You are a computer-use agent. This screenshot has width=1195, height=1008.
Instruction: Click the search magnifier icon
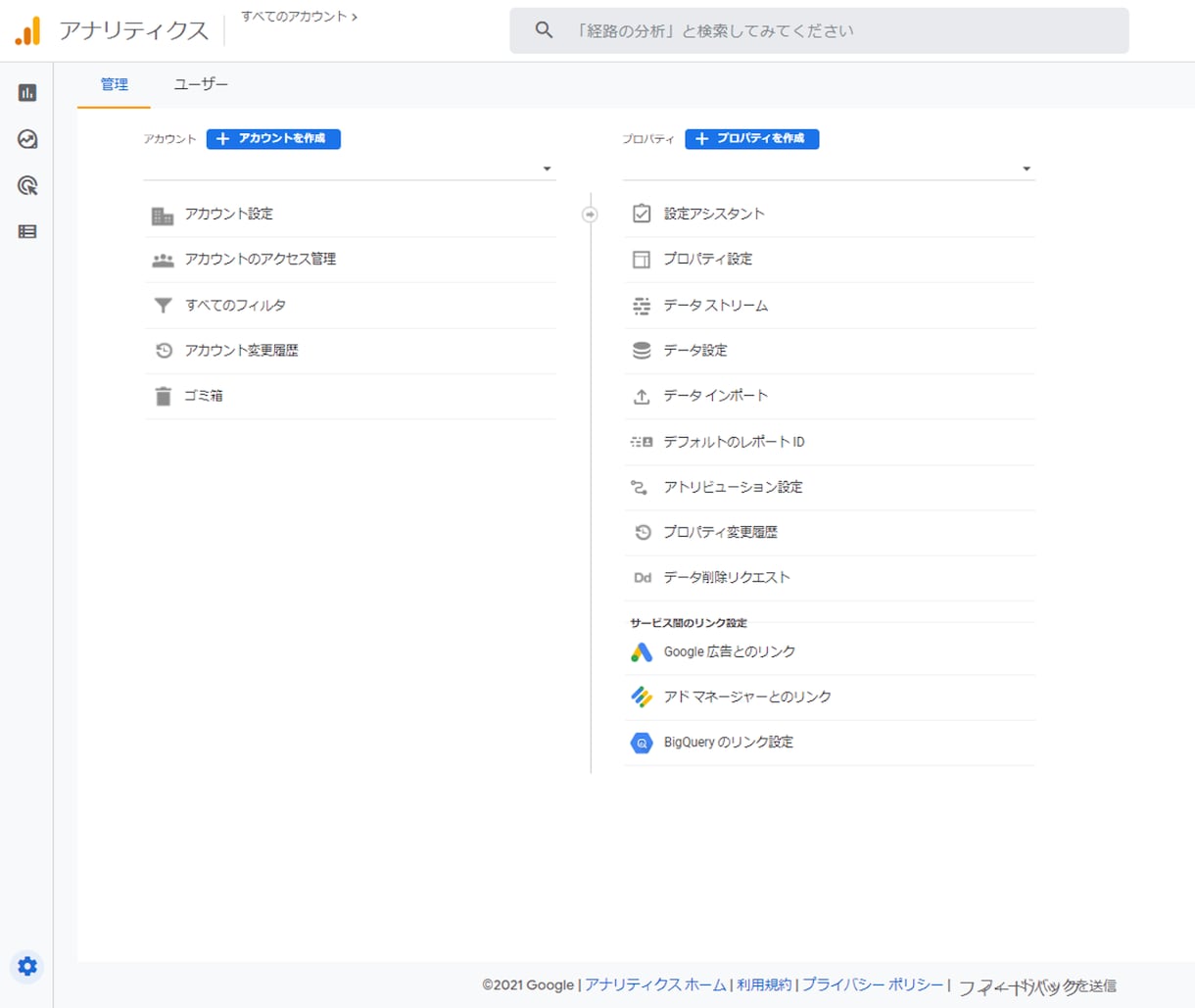[x=544, y=30]
